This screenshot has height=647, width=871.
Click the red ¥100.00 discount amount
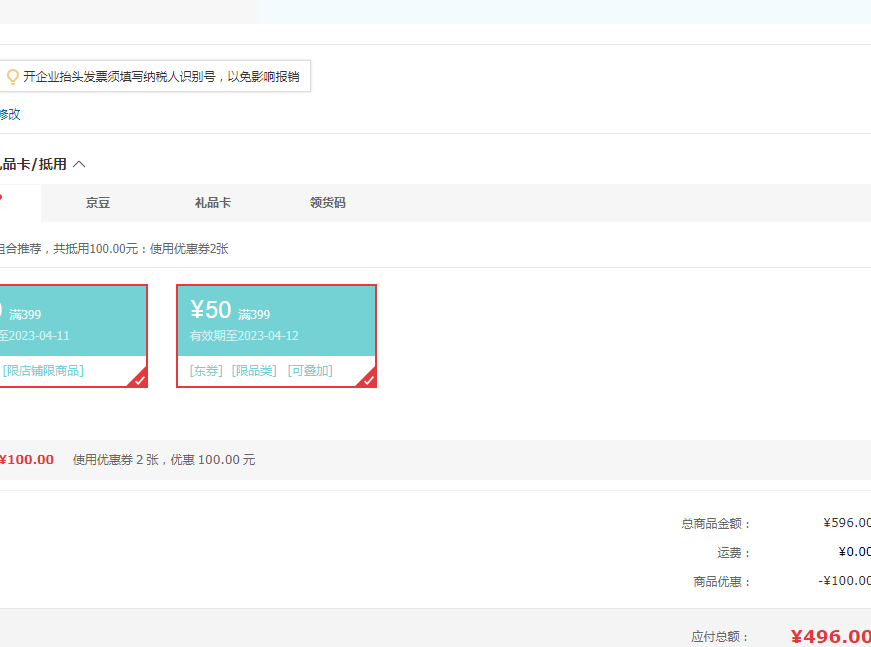(27, 460)
